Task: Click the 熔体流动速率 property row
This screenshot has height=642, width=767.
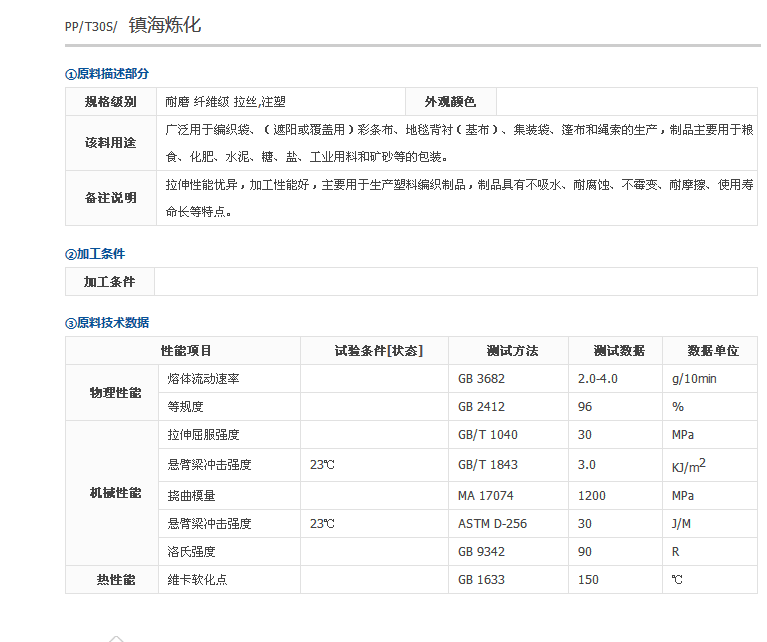Action: (203, 379)
